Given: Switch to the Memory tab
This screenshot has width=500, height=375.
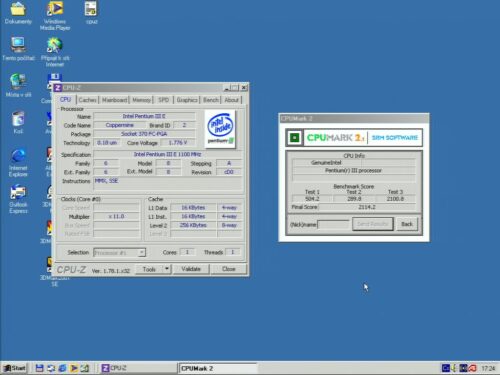Looking at the screenshot, I should pos(141,100).
